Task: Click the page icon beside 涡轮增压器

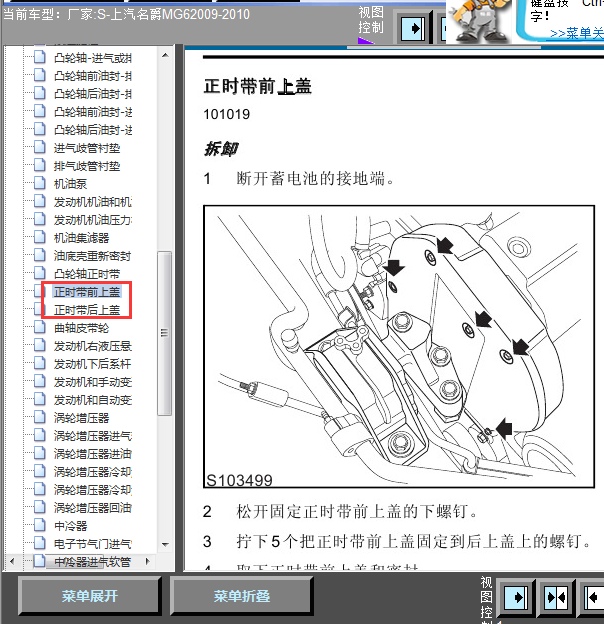Action: pyautogui.click(x=39, y=417)
